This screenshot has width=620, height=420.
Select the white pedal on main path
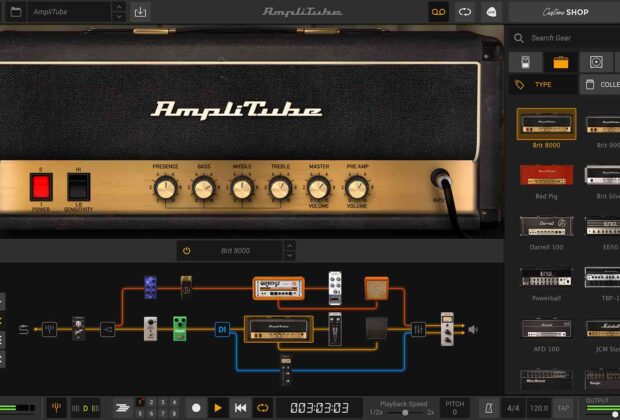coord(150,328)
